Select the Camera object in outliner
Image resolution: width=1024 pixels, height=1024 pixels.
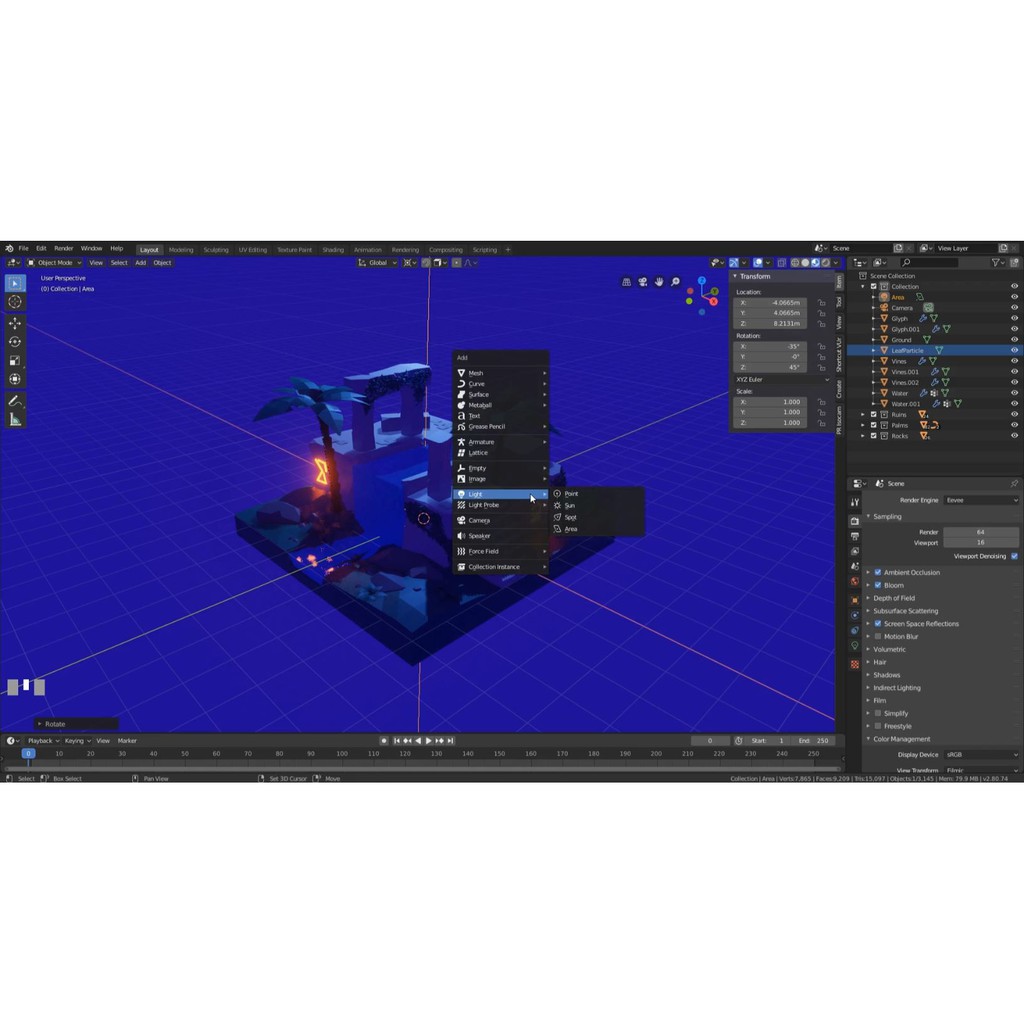[x=902, y=308]
